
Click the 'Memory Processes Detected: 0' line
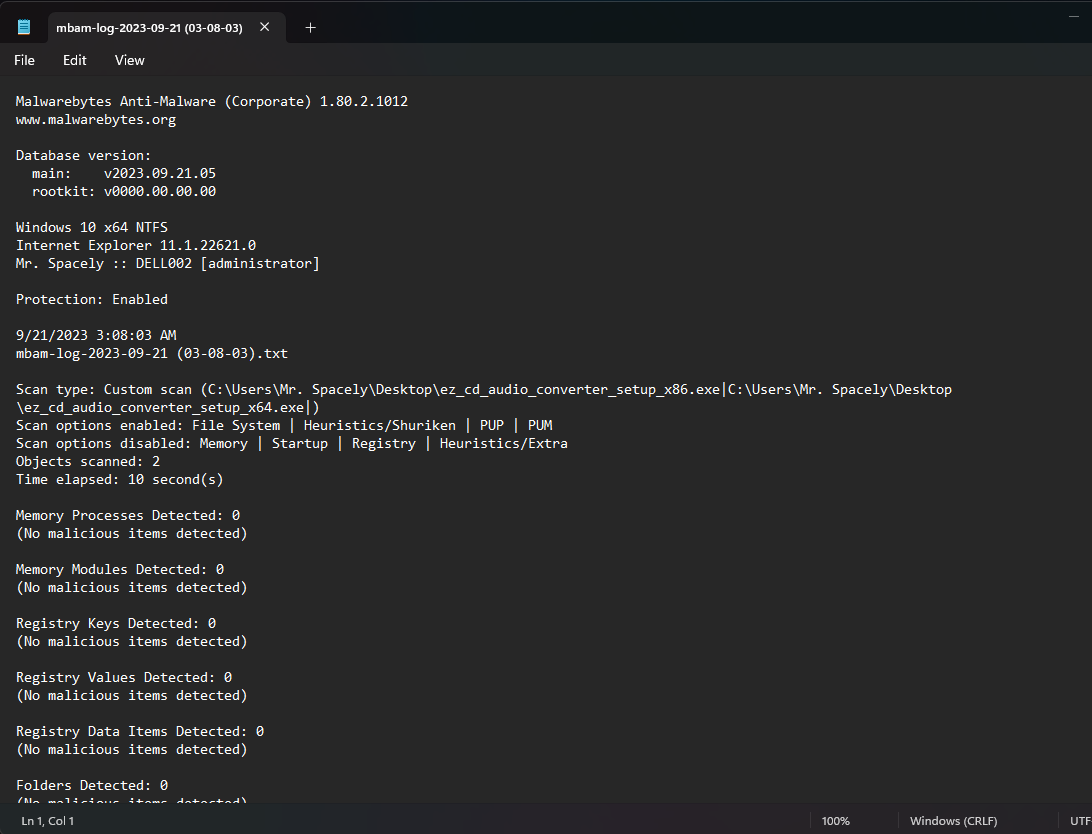pyautogui.click(x=128, y=516)
